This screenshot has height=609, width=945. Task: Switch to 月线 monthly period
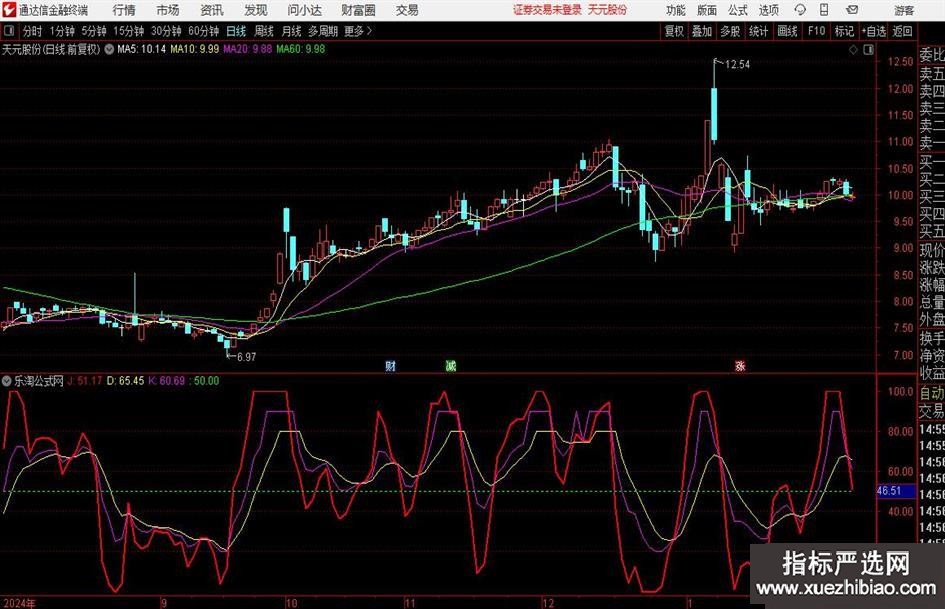click(x=292, y=31)
